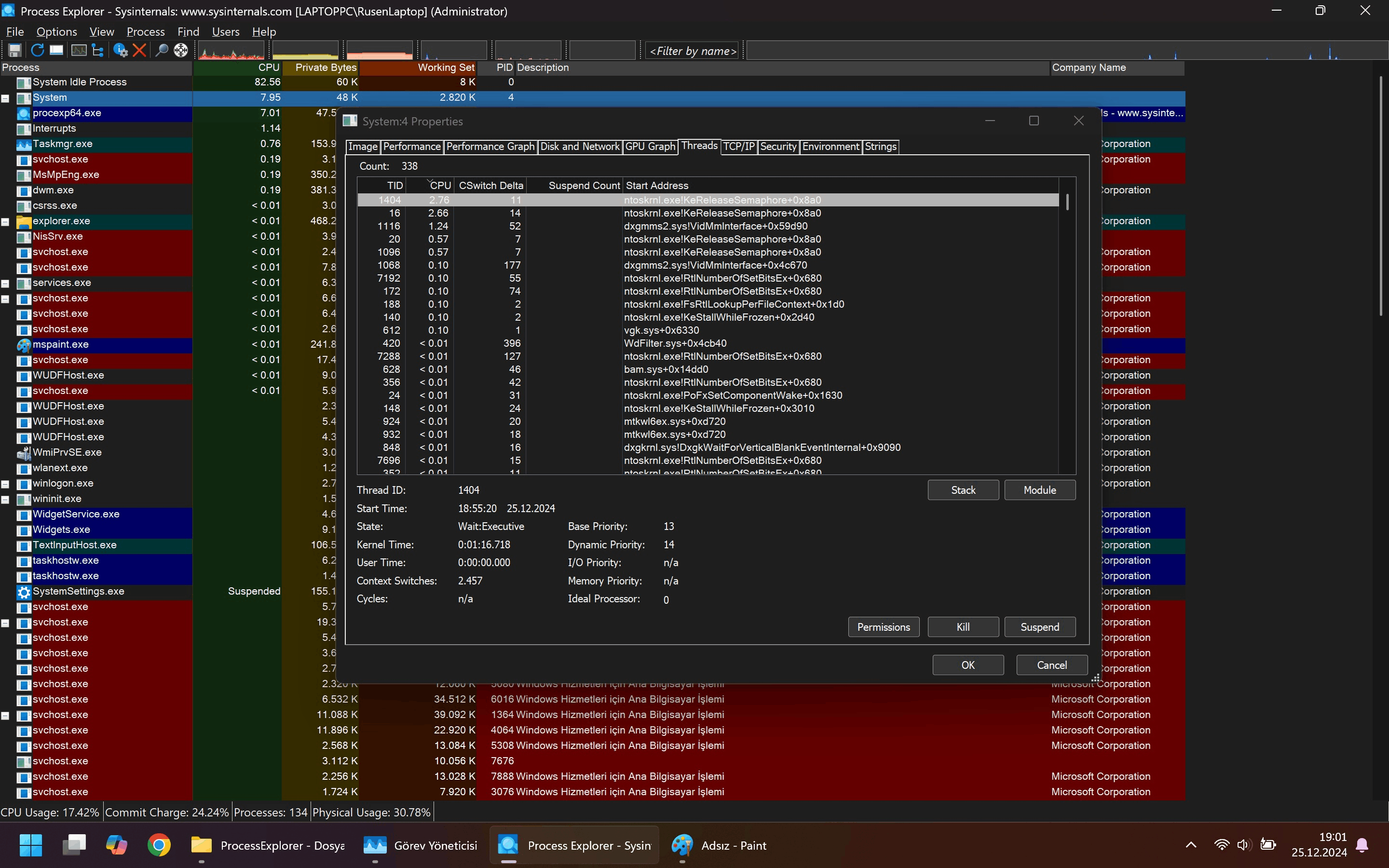Open the System Information graph icon
The height and width of the screenshot is (868, 1389).
[79, 51]
